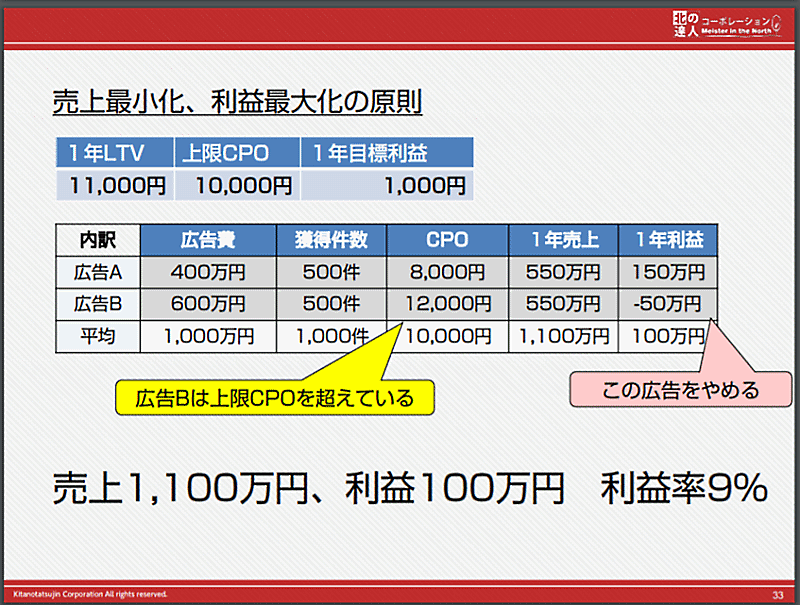Select the 広告A row label
800x605 pixels.
[96, 272]
